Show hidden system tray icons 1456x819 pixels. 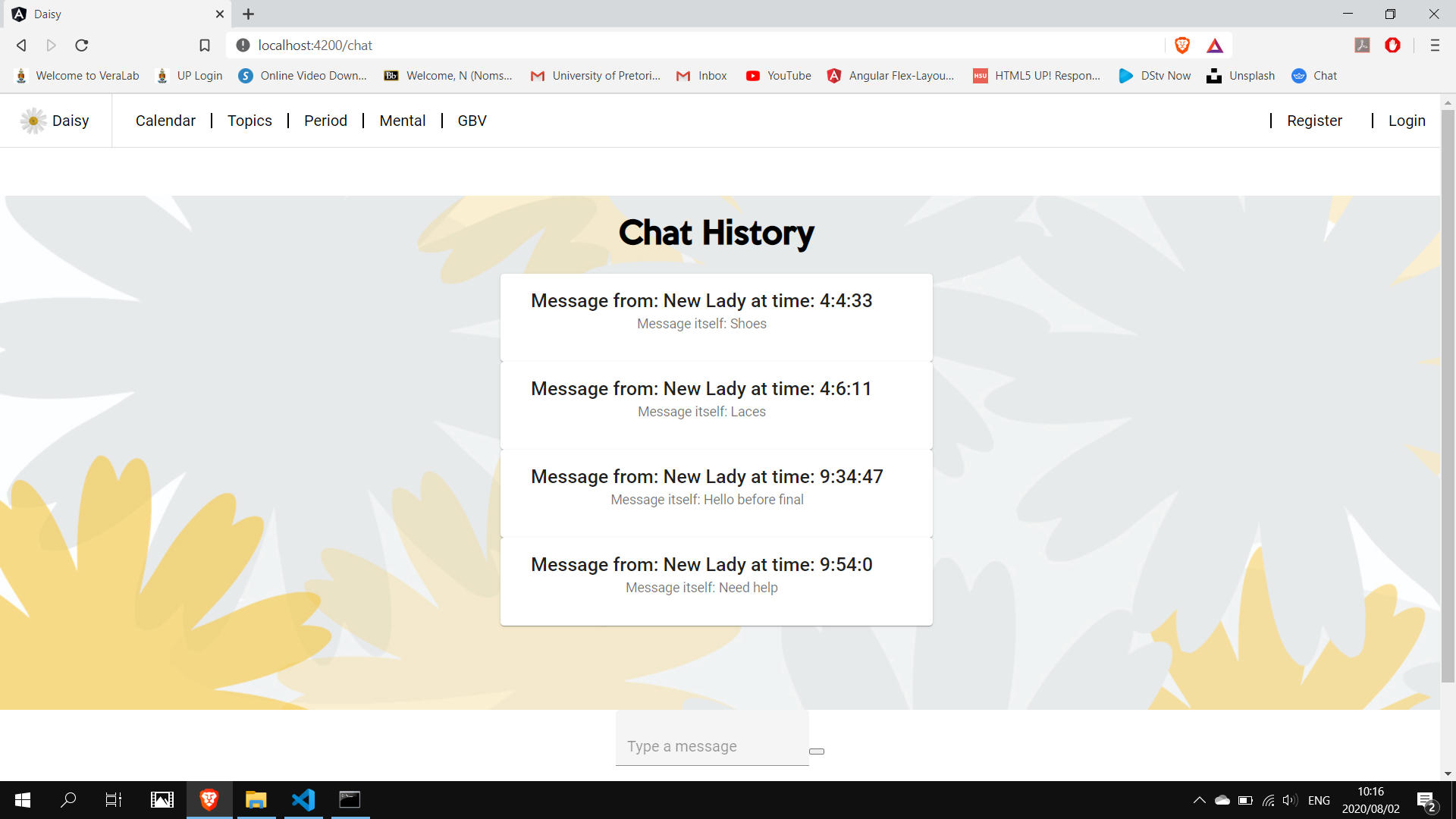coord(1199,800)
